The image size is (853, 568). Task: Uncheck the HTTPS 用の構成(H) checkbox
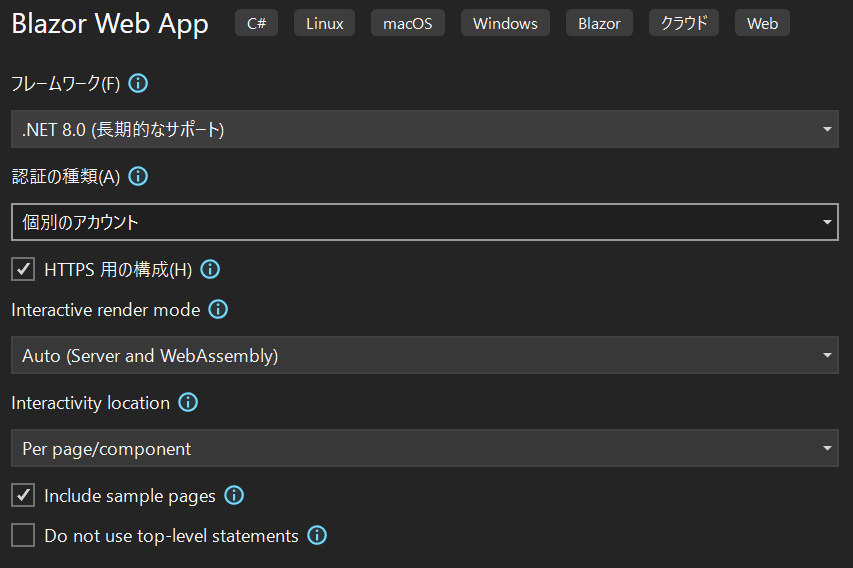[23, 269]
